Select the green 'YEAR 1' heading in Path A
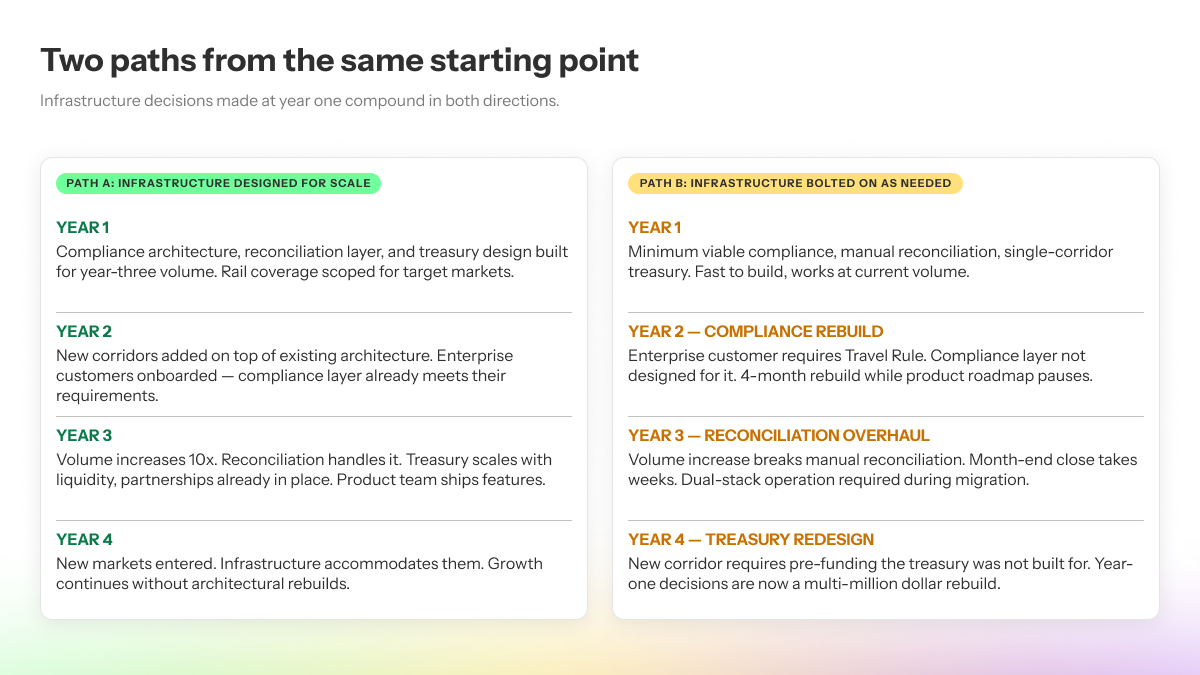Viewport: 1200px width, 675px height. coord(83,228)
